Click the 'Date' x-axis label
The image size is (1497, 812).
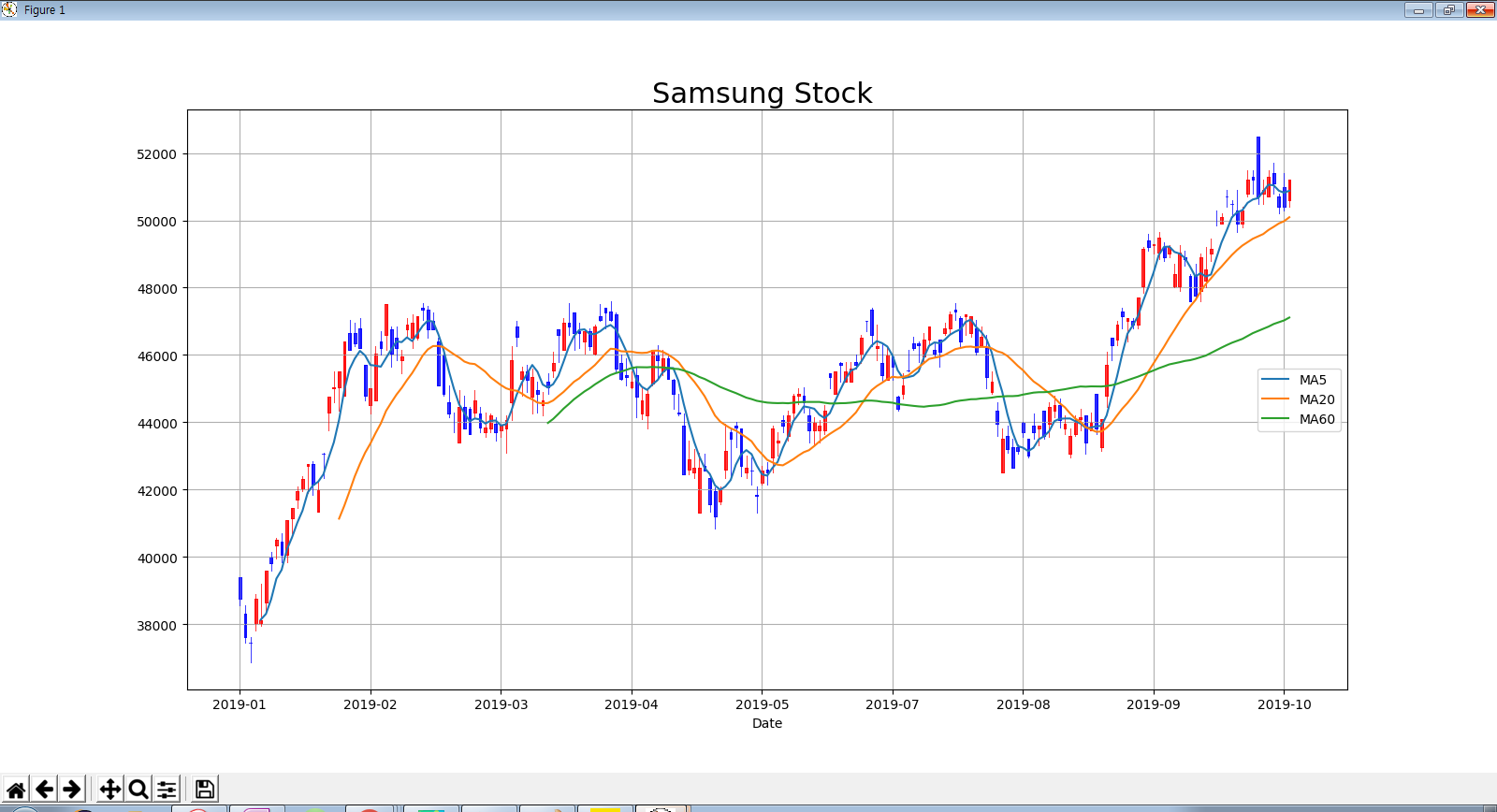[767, 723]
